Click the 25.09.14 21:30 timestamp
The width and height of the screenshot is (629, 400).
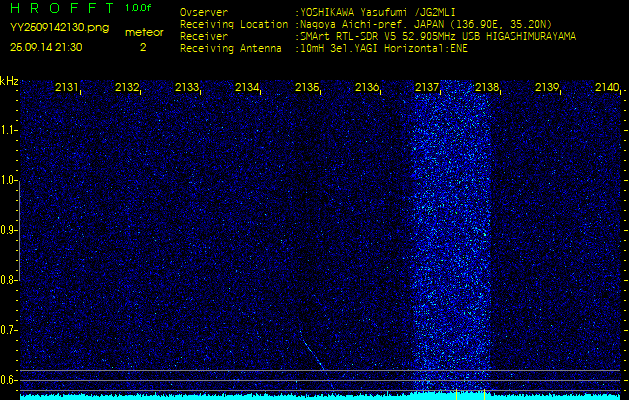click(46, 47)
